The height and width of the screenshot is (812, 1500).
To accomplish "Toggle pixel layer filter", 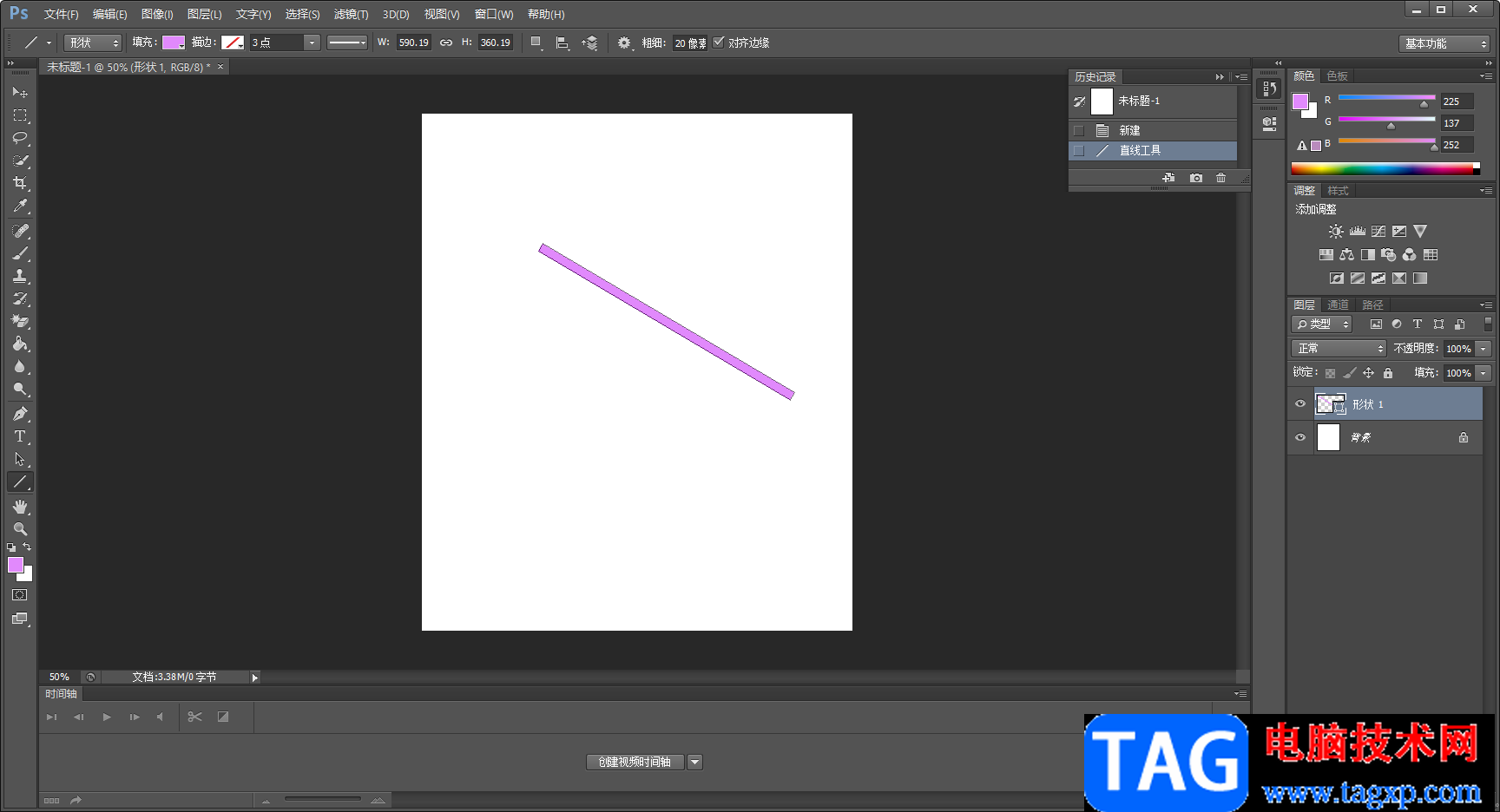I will tap(1376, 324).
